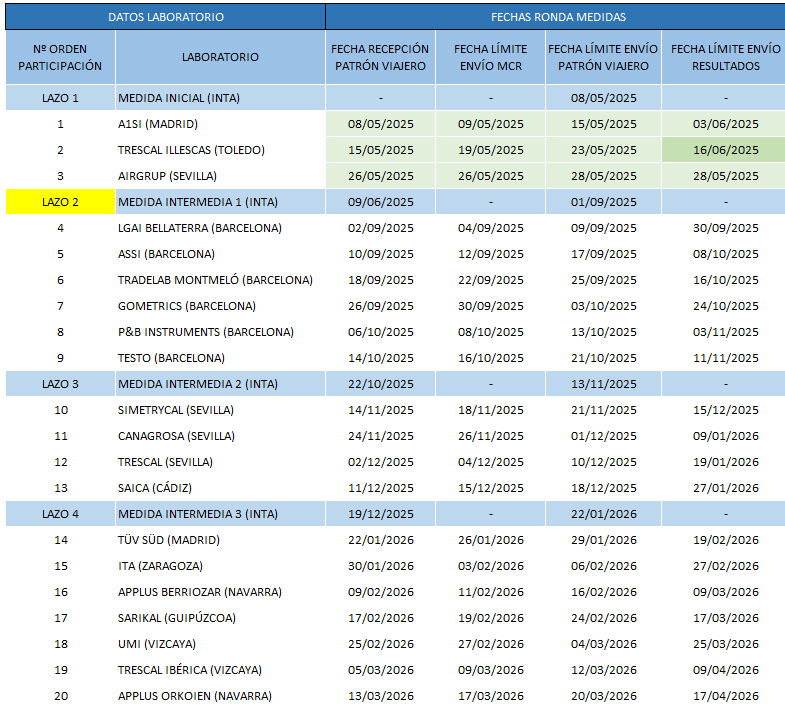Click LAZO 4 shipping date 22/01/2026
Image resolution: width=785 pixels, height=706 pixels.
603,514
